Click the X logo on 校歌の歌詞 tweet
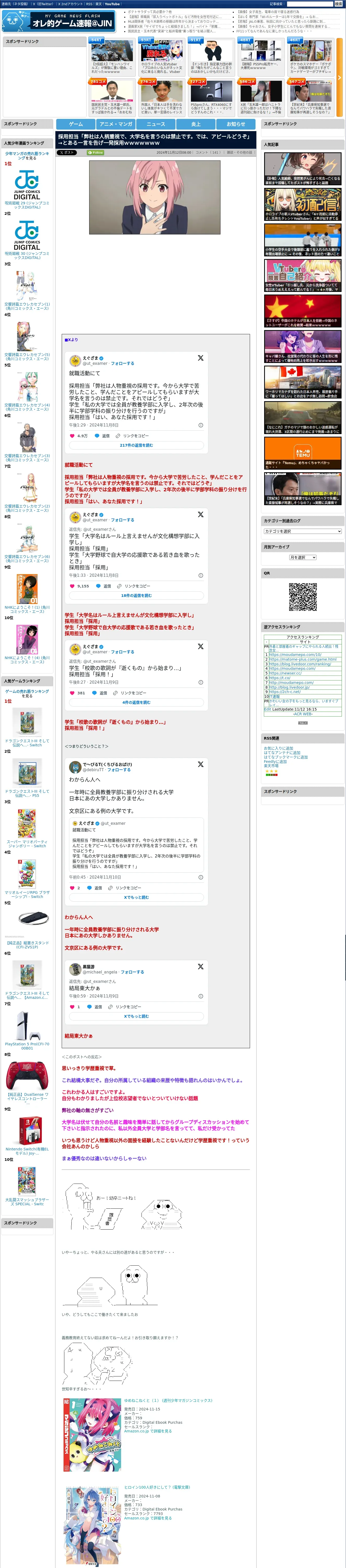This screenshot has height=1568, width=346. tap(200, 647)
